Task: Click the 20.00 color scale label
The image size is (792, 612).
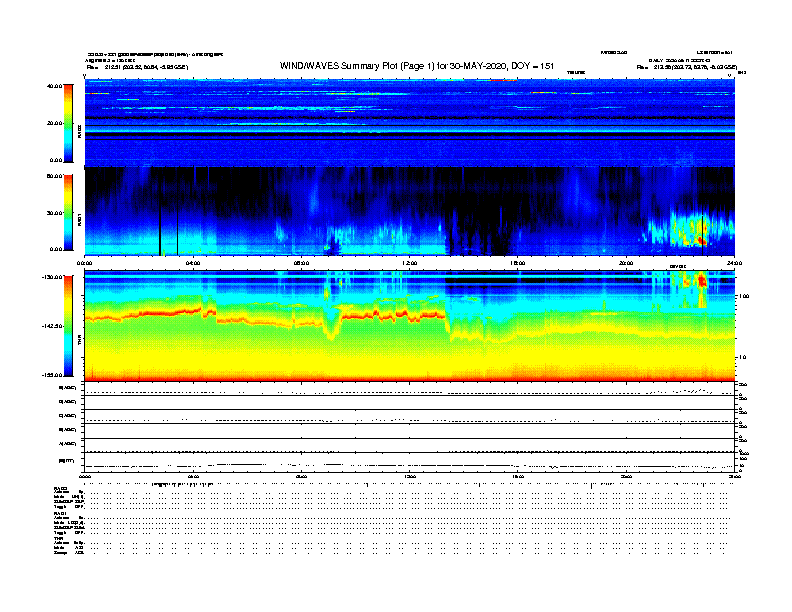Action: [x=54, y=123]
